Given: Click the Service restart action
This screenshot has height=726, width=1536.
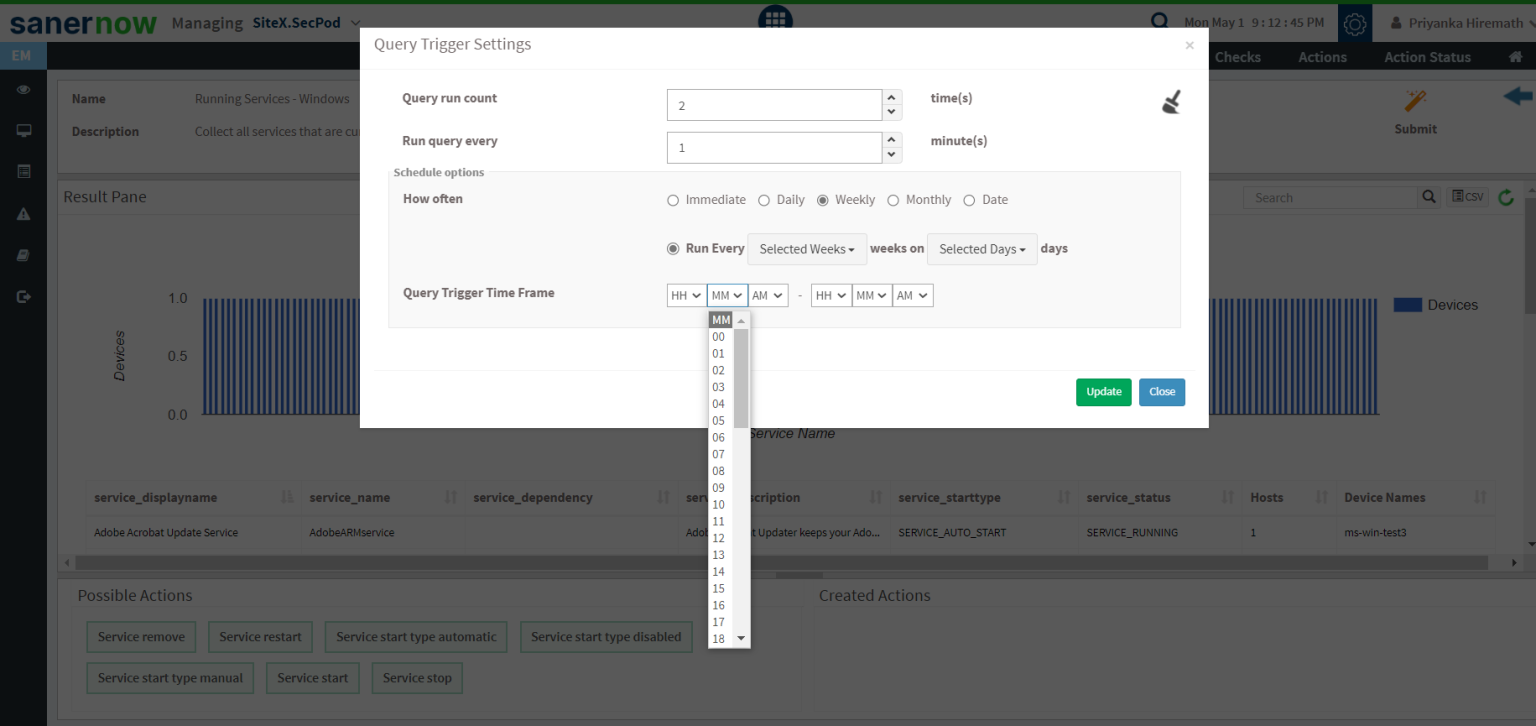Looking at the screenshot, I should pos(260,637).
